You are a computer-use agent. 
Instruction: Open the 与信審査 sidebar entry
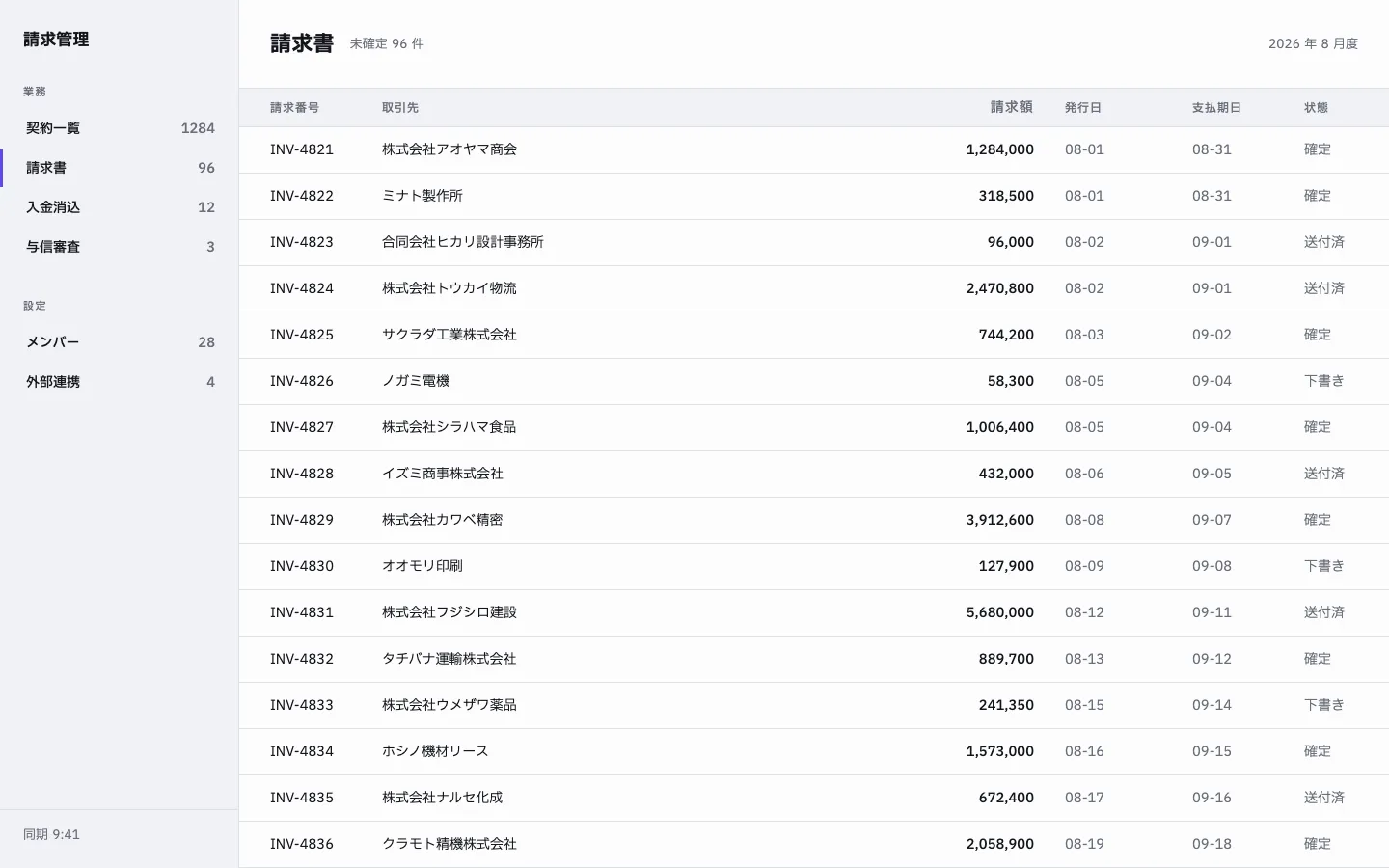(120, 247)
